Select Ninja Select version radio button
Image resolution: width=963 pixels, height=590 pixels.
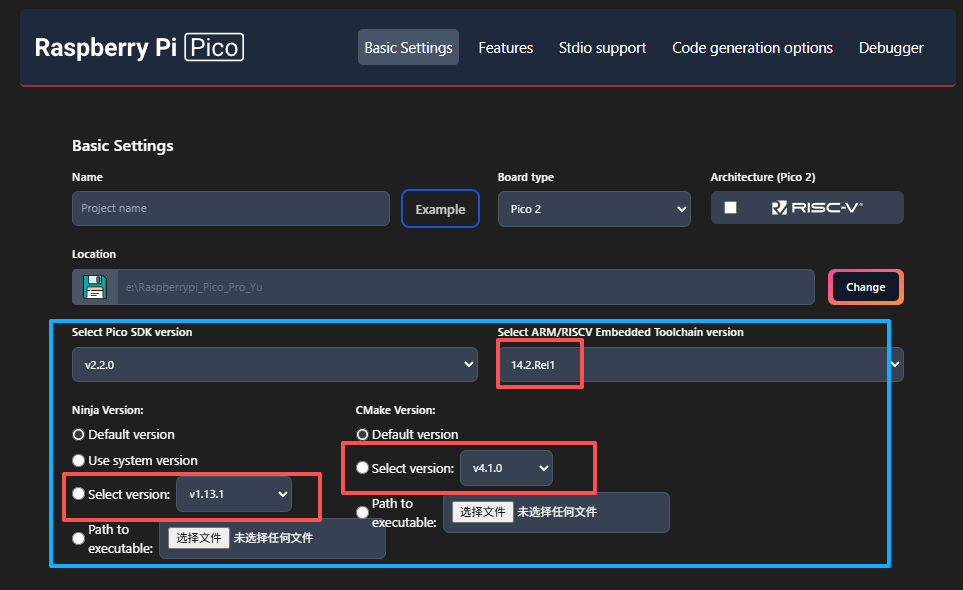click(x=78, y=494)
